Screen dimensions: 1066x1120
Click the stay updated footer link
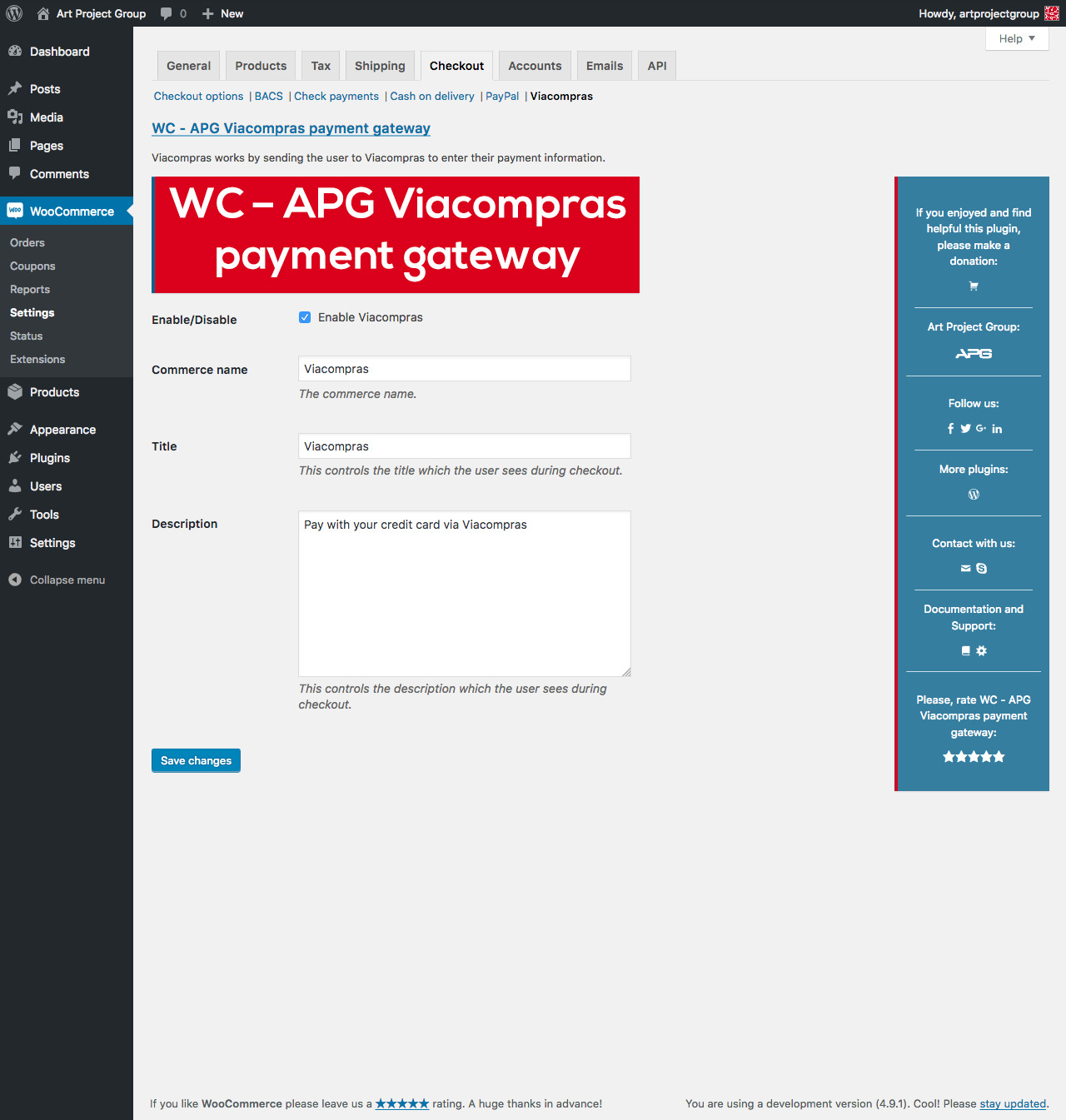pyautogui.click(x=1013, y=1103)
